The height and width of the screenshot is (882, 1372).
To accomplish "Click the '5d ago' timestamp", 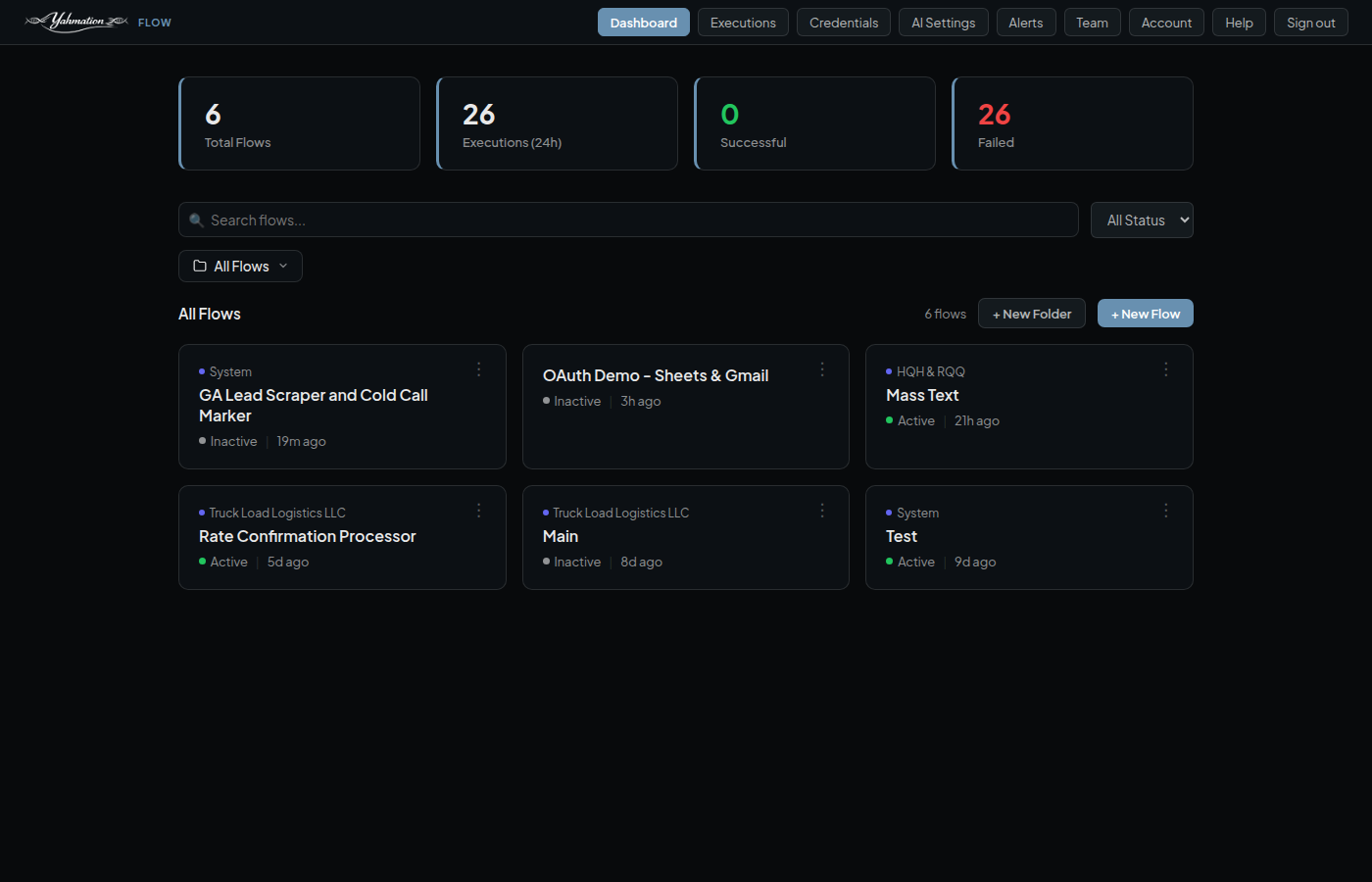I will (x=288, y=562).
